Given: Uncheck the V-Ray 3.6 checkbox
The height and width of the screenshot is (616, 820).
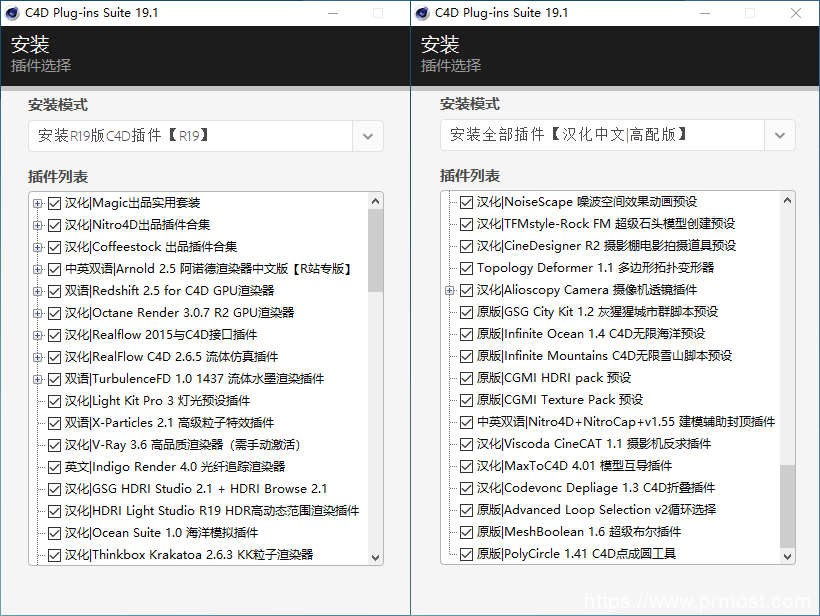Looking at the screenshot, I should coord(54,445).
